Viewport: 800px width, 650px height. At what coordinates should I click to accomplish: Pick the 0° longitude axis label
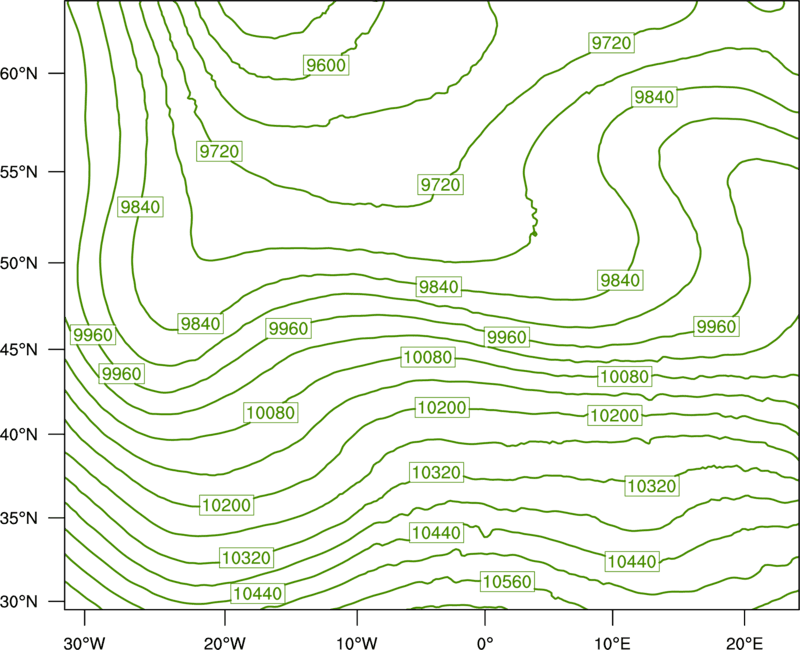(485, 643)
